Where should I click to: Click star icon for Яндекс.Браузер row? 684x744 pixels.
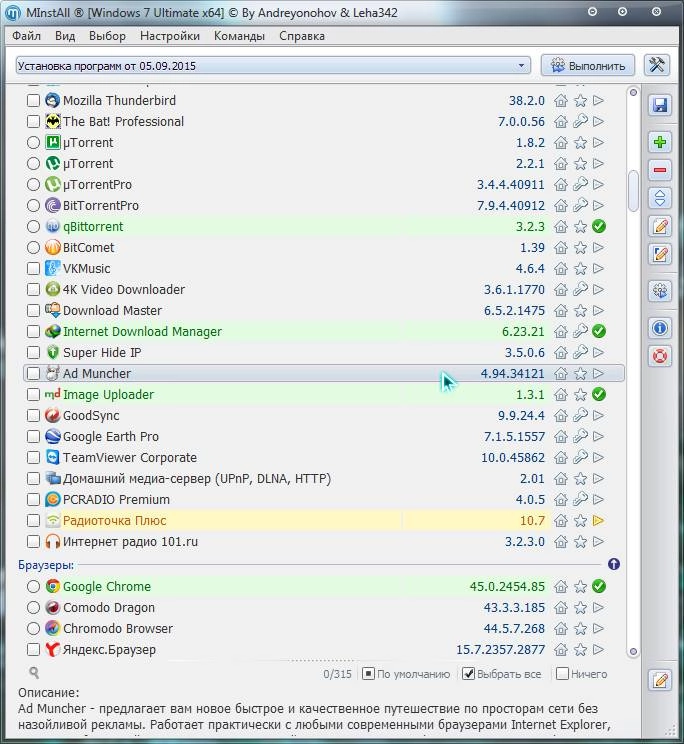pos(580,650)
